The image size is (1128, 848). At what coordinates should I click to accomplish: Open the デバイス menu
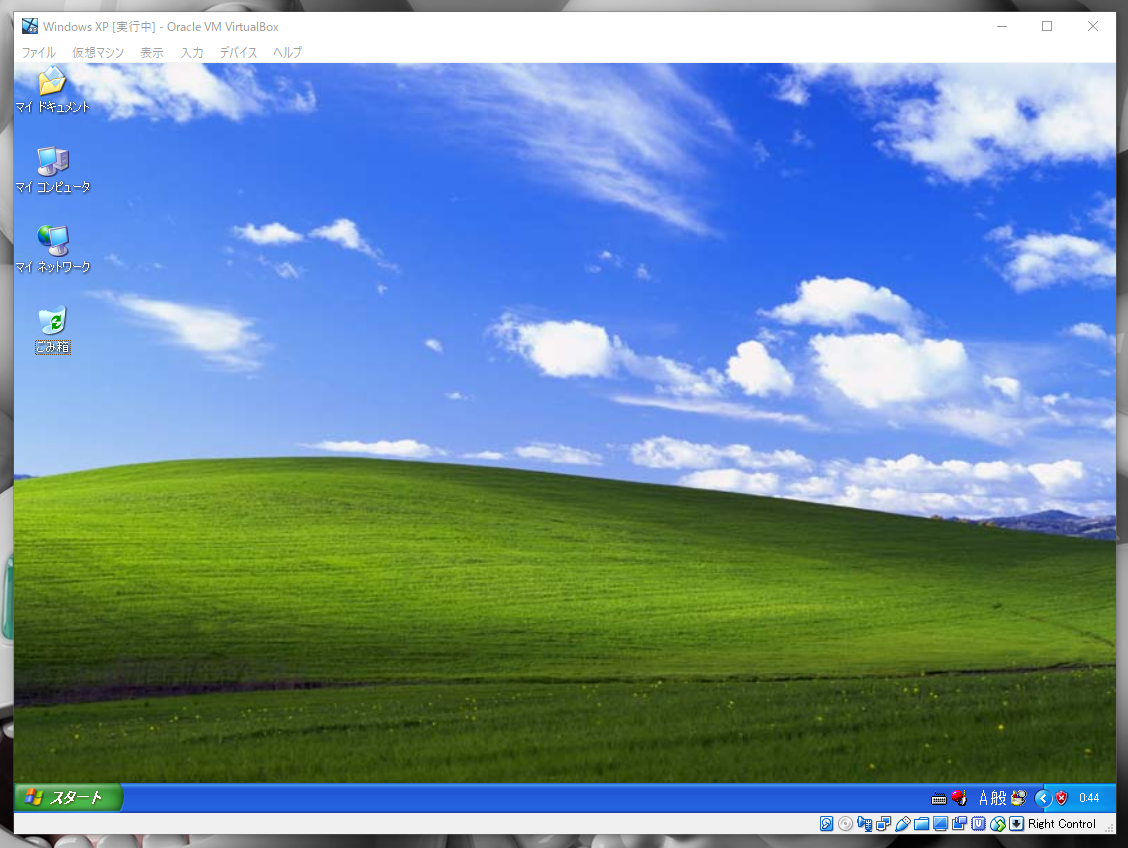(238, 53)
